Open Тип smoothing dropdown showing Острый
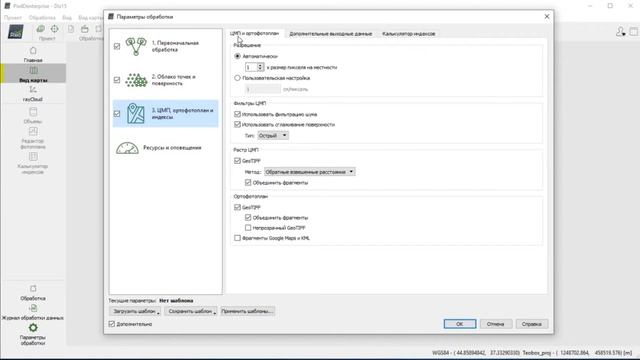Image resolution: width=640 pixels, height=360 pixels. tap(273, 136)
